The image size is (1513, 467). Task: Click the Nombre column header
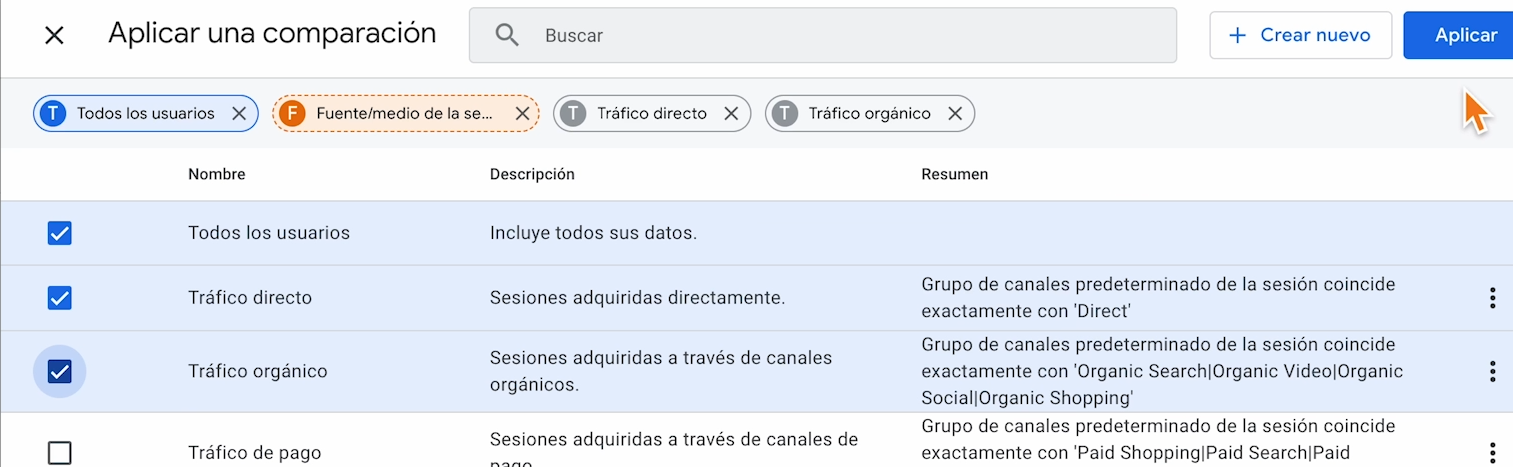(x=216, y=174)
